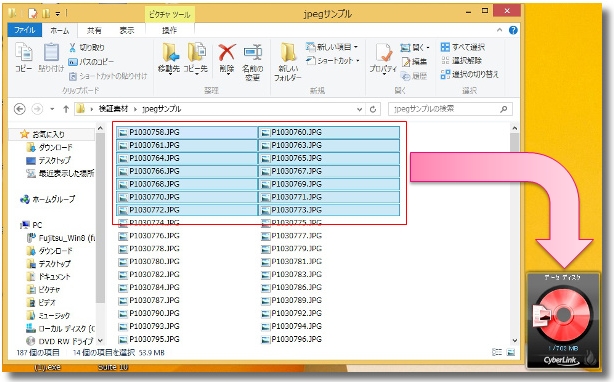Click the Up one level arrow
The width and height of the screenshot is (614, 382).
(x=66, y=109)
